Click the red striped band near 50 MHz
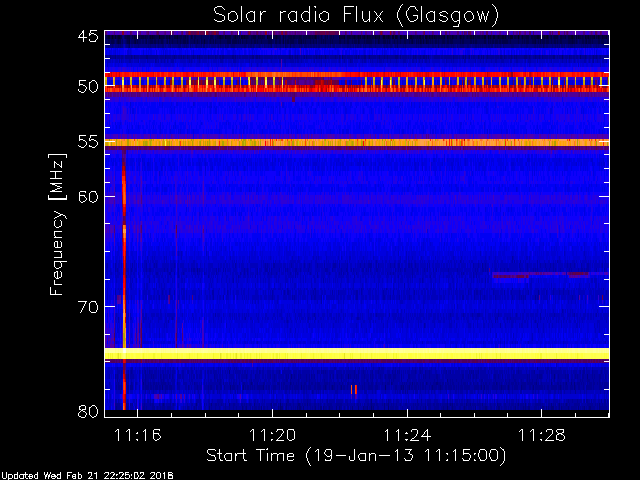The height and width of the screenshot is (480, 640). [357, 82]
